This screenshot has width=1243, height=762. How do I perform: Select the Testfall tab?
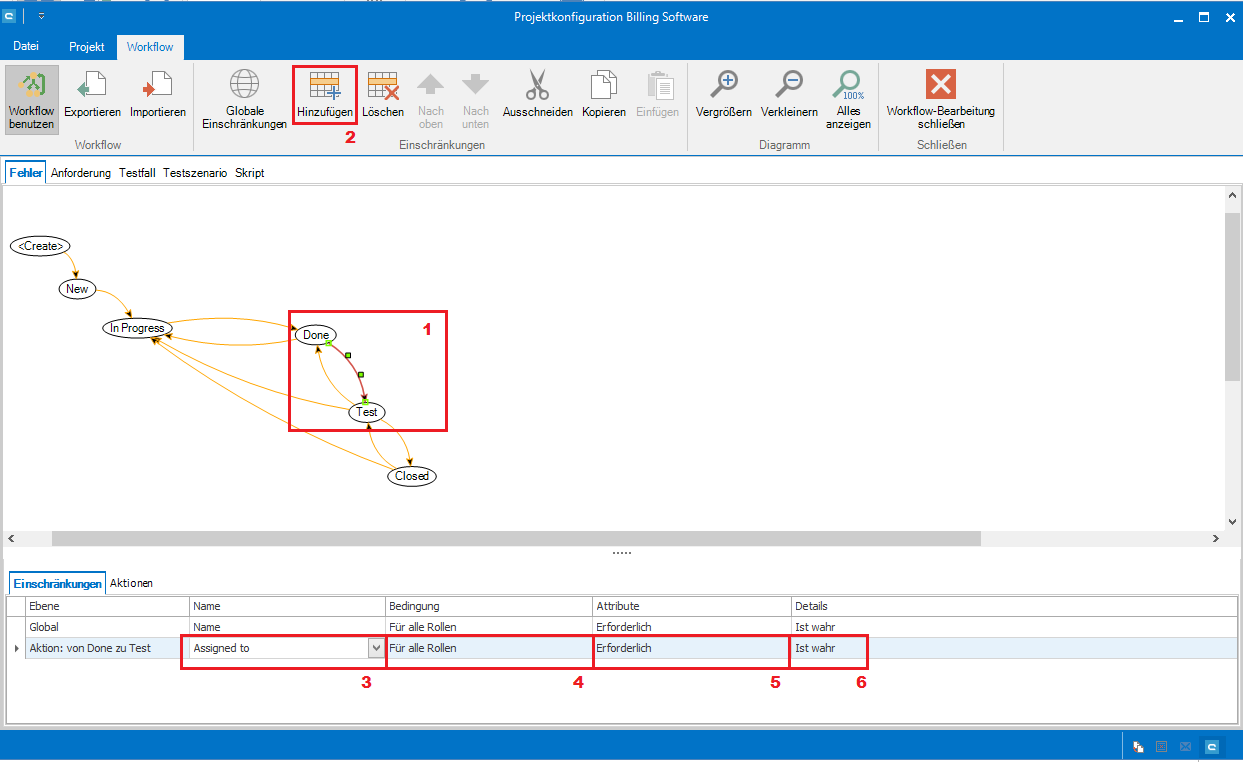pyautogui.click(x=137, y=173)
